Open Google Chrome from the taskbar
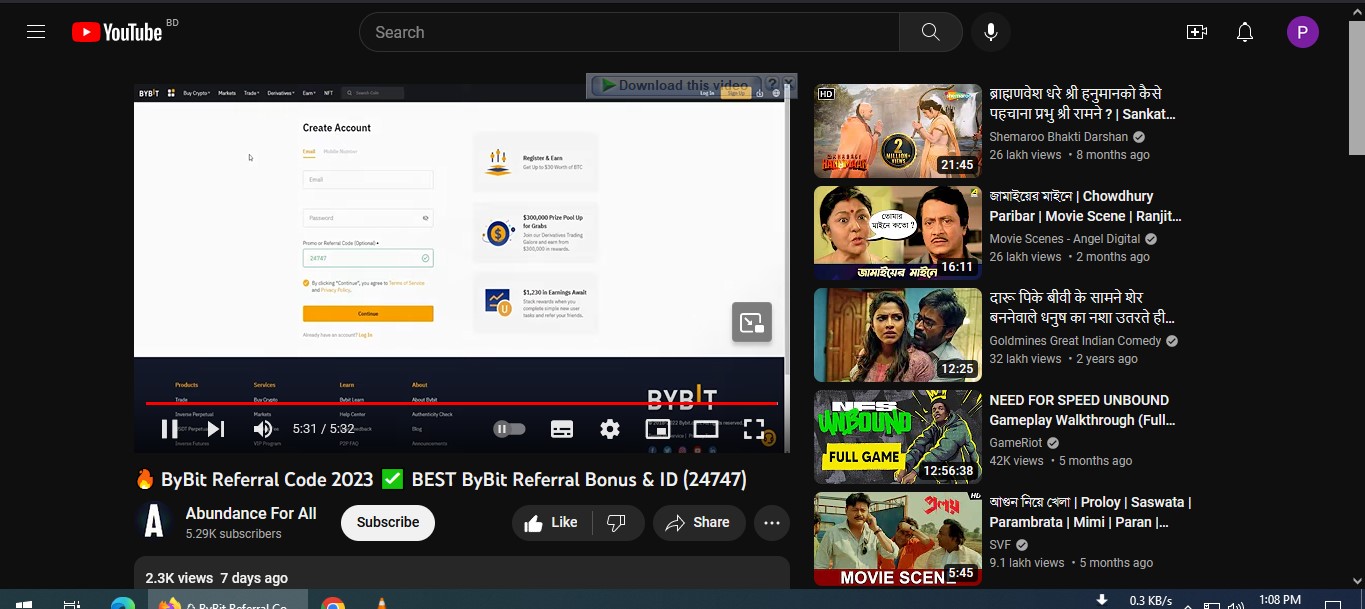This screenshot has width=1365, height=609. (x=333, y=604)
